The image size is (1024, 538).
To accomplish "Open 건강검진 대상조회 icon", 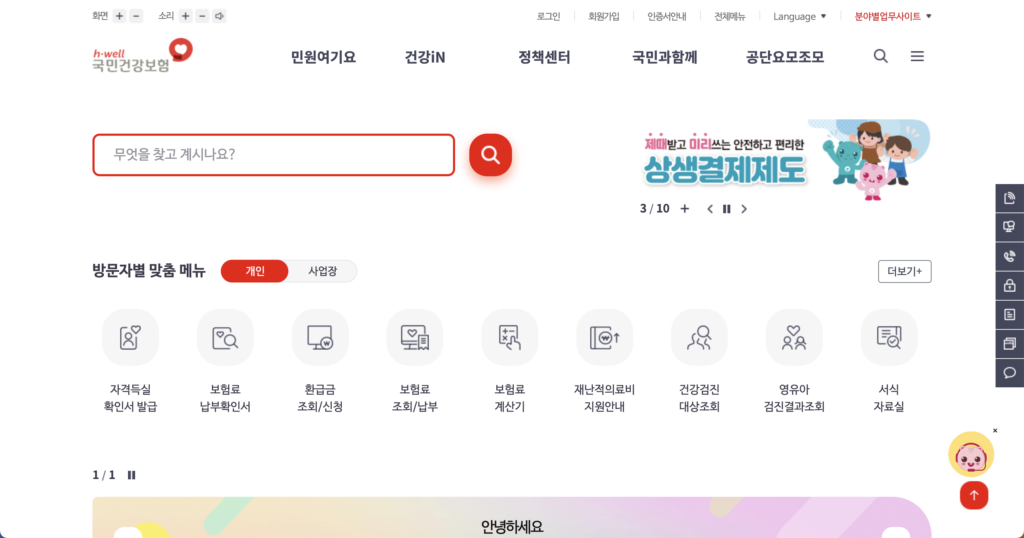I will tap(699, 338).
